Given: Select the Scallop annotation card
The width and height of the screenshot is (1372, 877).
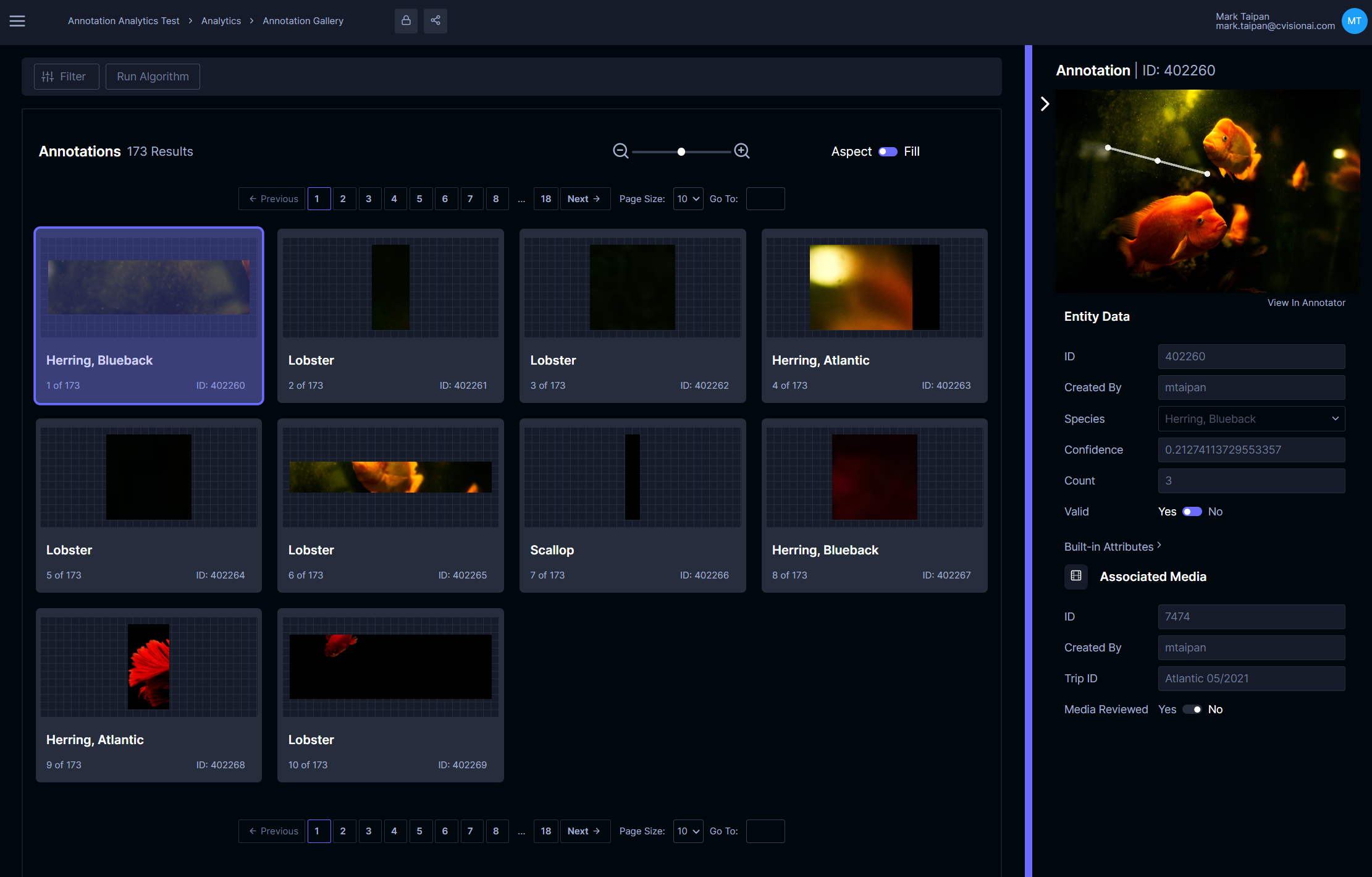Looking at the screenshot, I should pyautogui.click(x=632, y=505).
